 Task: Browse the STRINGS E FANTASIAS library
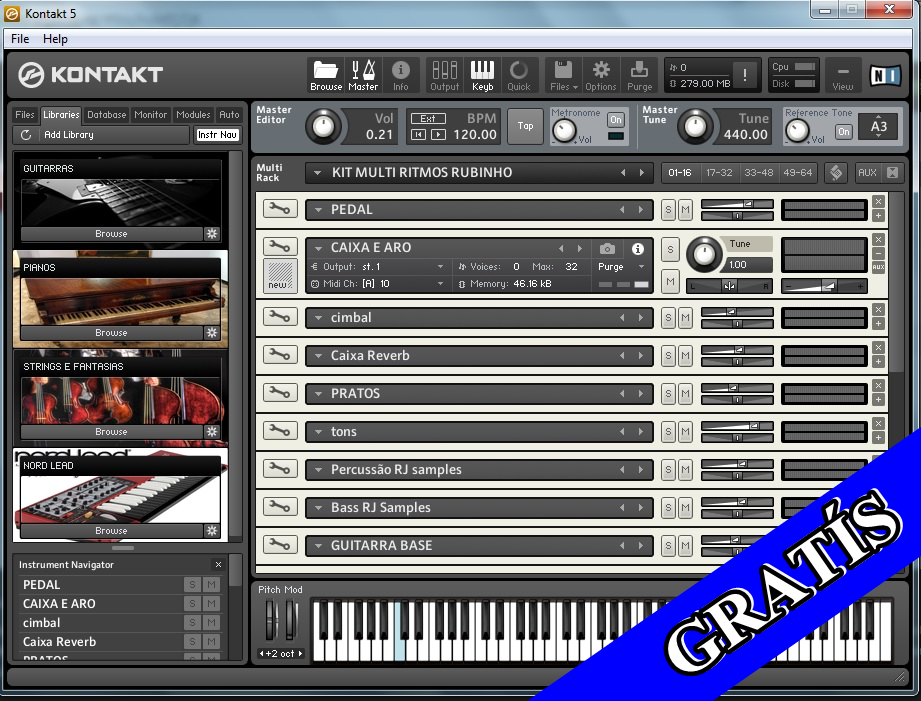point(112,431)
